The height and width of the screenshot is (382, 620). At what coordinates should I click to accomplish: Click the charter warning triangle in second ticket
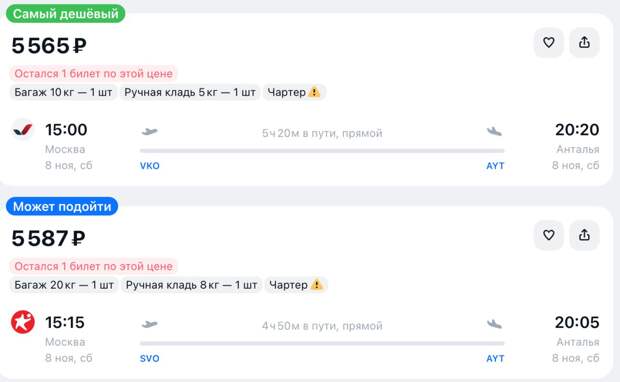(x=316, y=285)
